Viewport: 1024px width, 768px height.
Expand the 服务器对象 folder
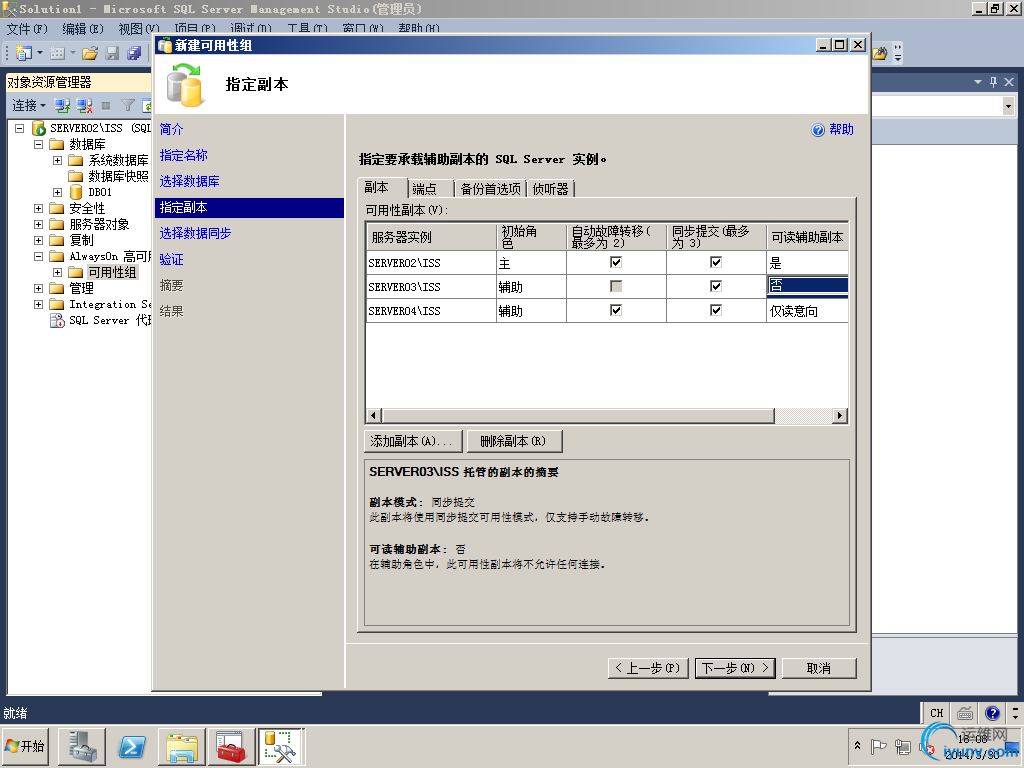(39, 224)
